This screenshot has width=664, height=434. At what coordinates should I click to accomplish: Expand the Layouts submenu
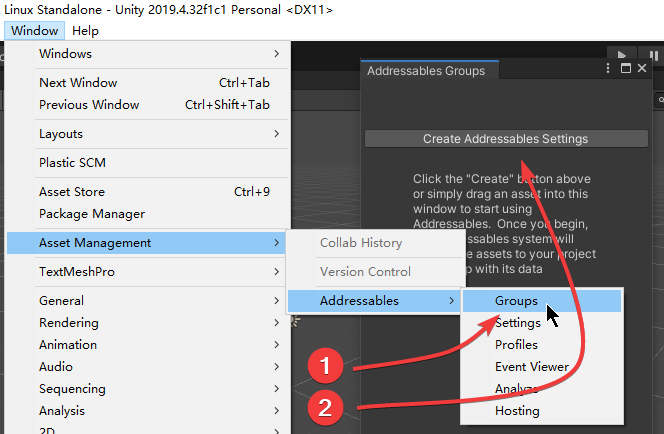(148, 134)
